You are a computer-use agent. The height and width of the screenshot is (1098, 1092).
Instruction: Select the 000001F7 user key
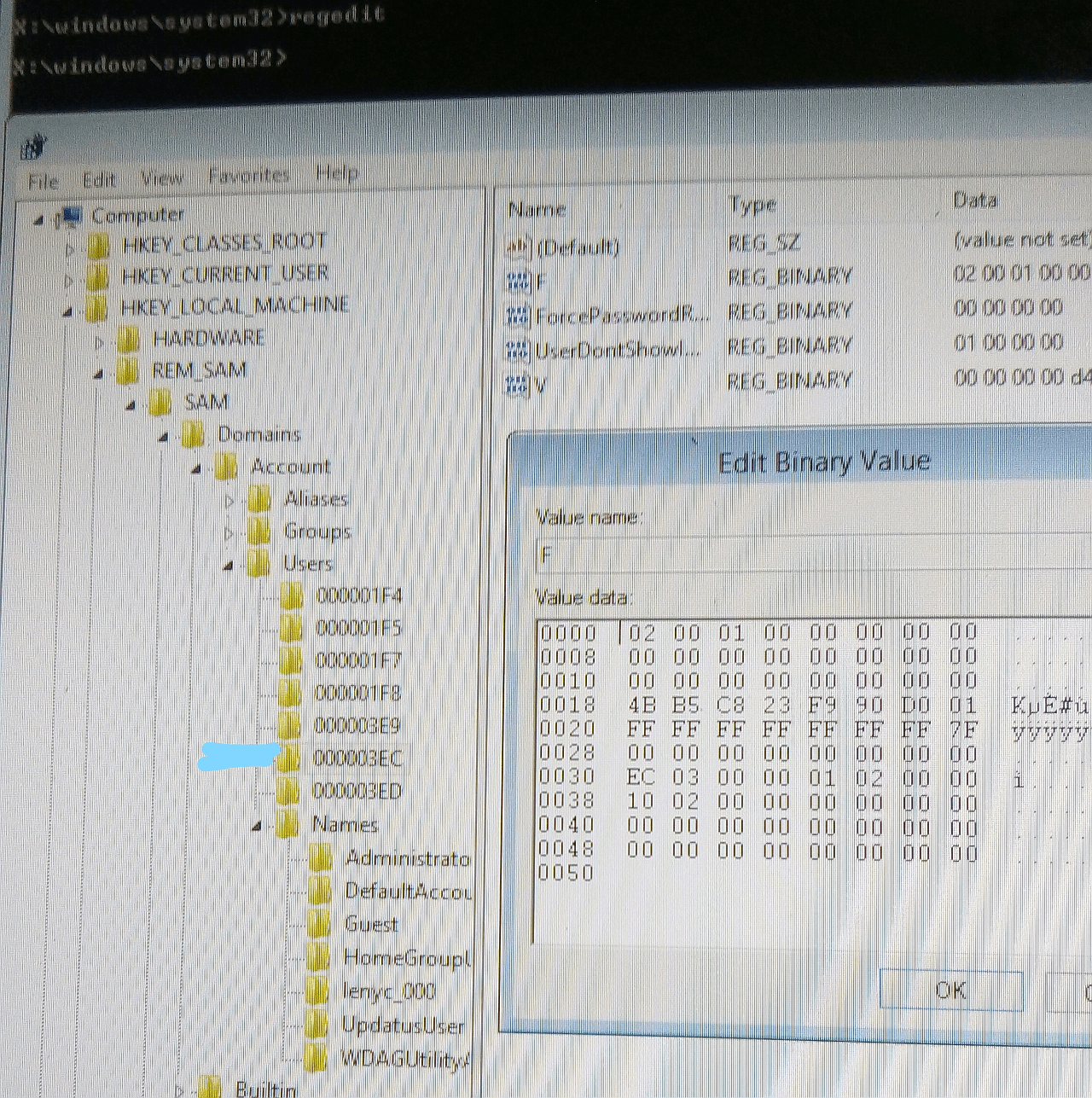357,660
